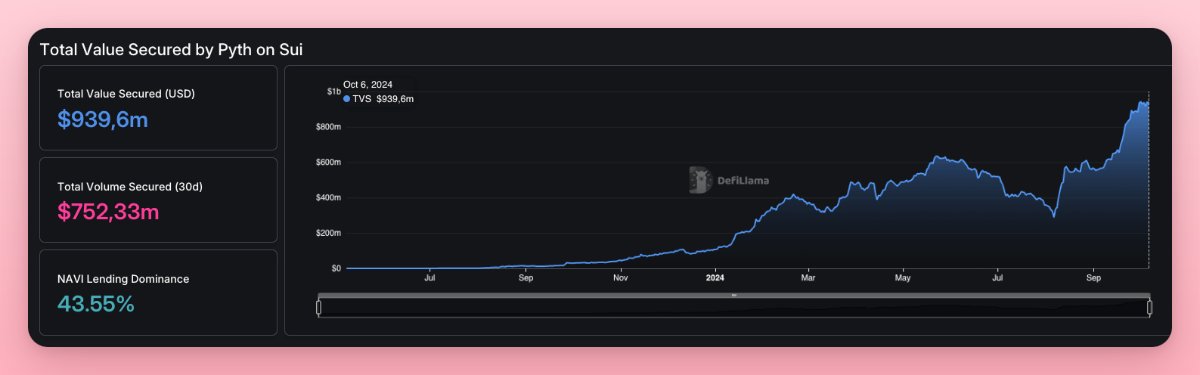Select the right range slider handle
The image size is (1200, 375).
click(1149, 308)
